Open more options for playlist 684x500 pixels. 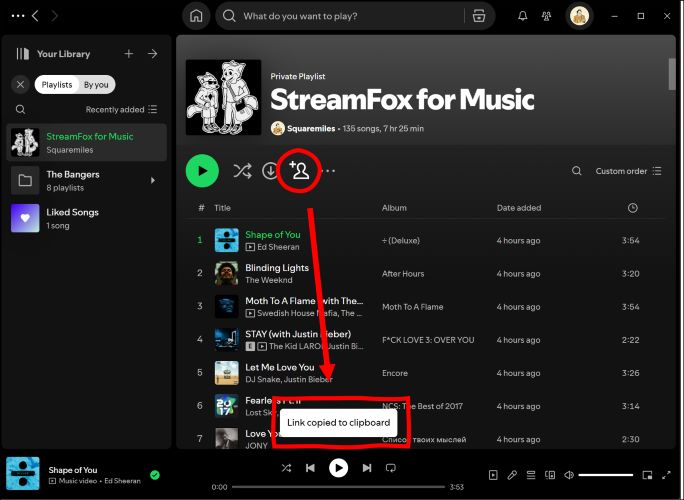(x=328, y=171)
